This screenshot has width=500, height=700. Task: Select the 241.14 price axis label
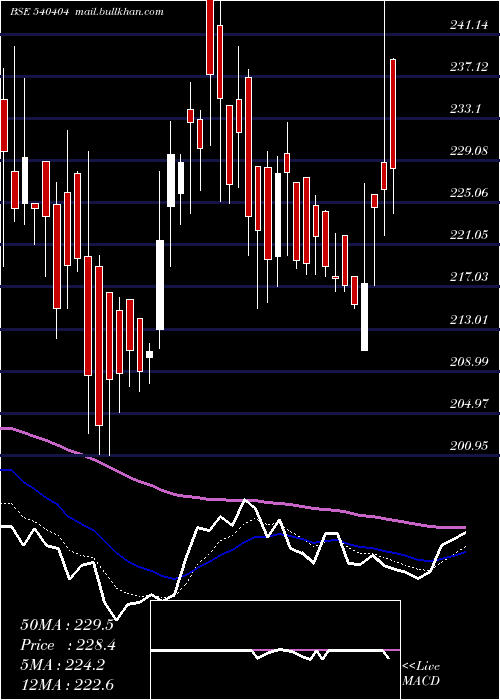pos(469,25)
